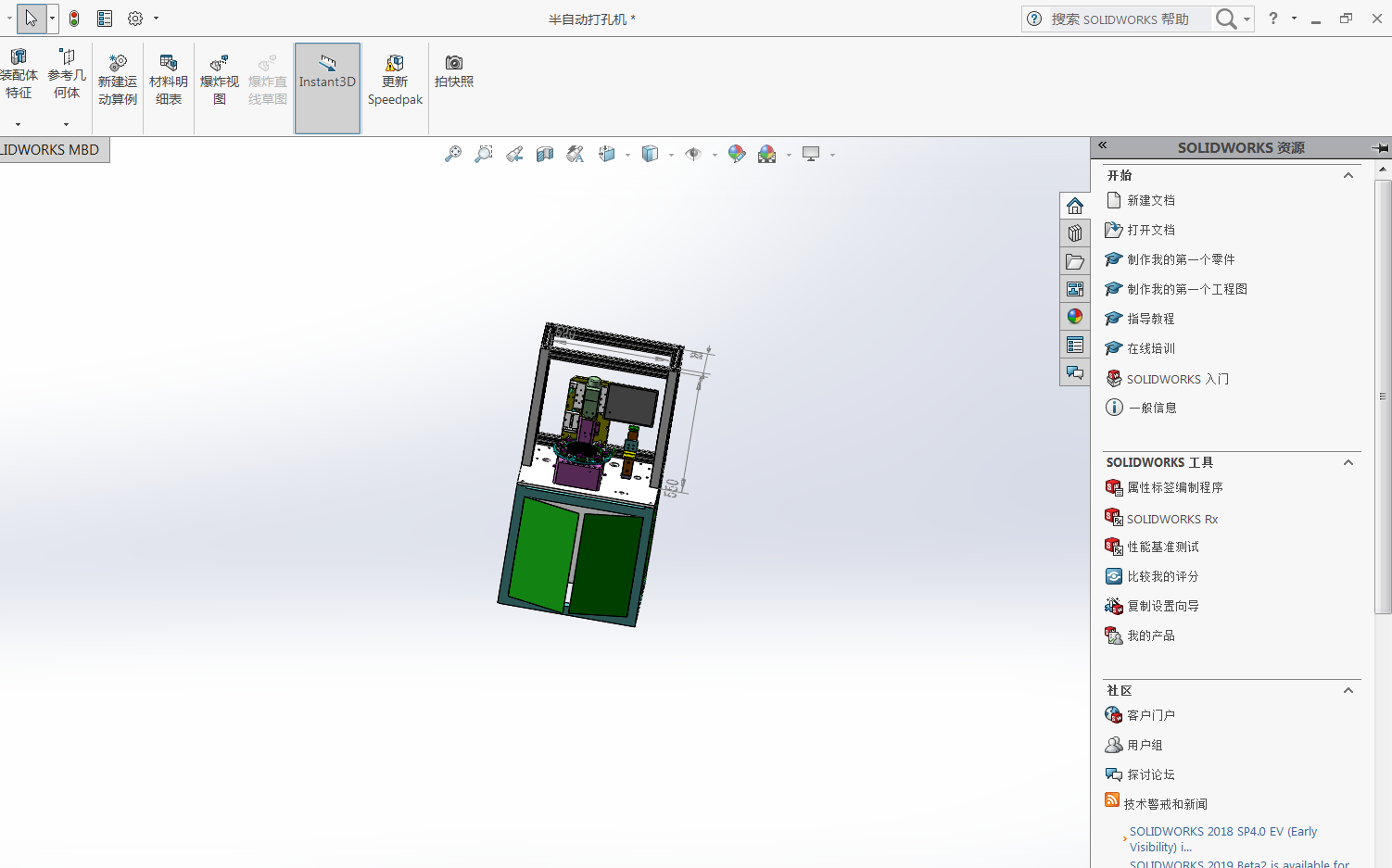Click the 装配体特征 assembly features tool
The width and height of the screenshot is (1392, 868).
(19, 74)
